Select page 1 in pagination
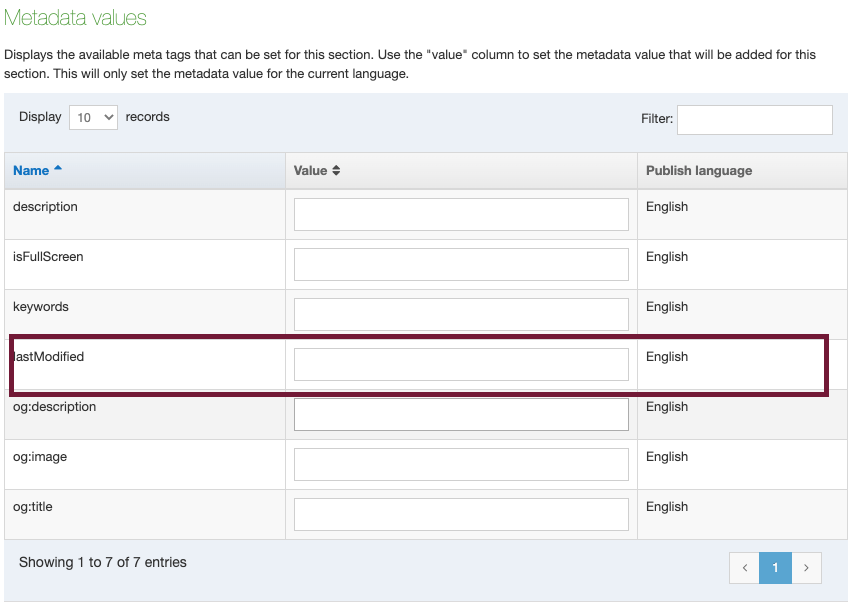848x604 pixels. (775, 568)
